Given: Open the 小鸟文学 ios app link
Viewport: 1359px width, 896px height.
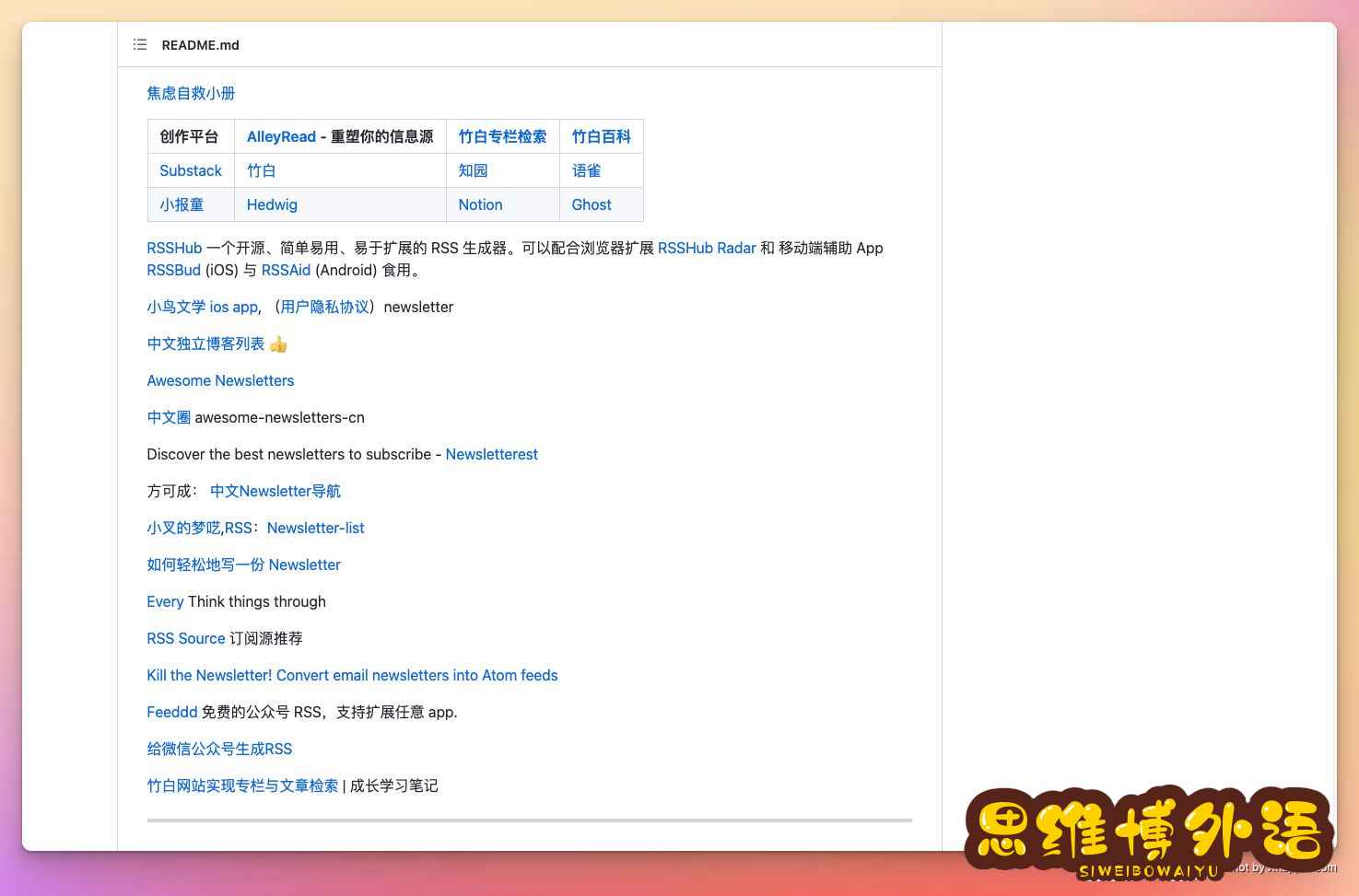Looking at the screenshot, I should (203, 307).
